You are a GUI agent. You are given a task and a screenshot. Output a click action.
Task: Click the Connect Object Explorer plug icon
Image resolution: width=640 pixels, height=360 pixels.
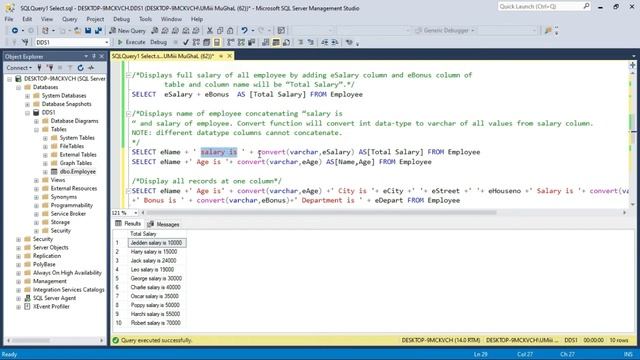click(40, 68)
